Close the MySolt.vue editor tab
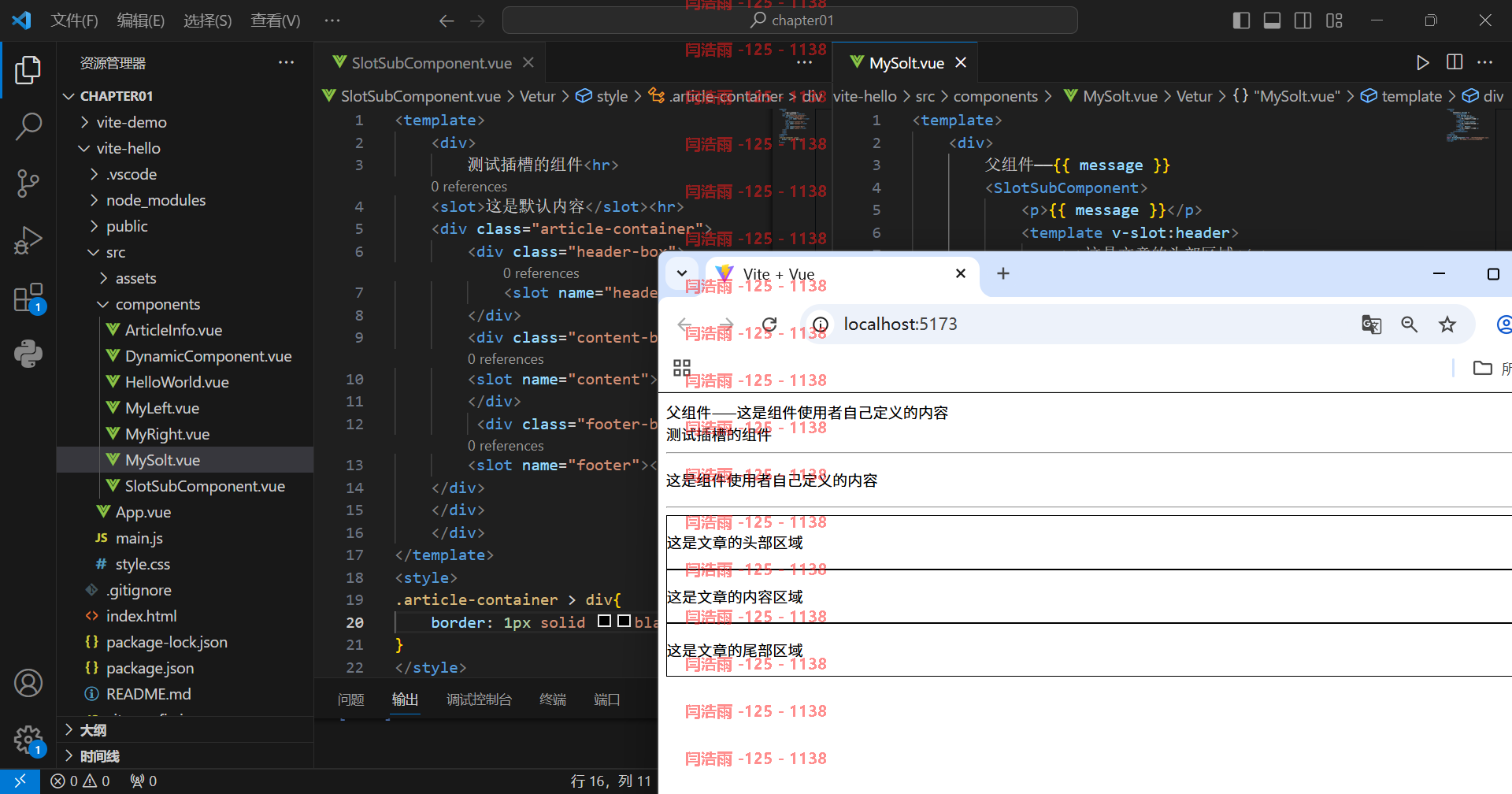The height and width of the screenshot is (794, 1512). 961,62
